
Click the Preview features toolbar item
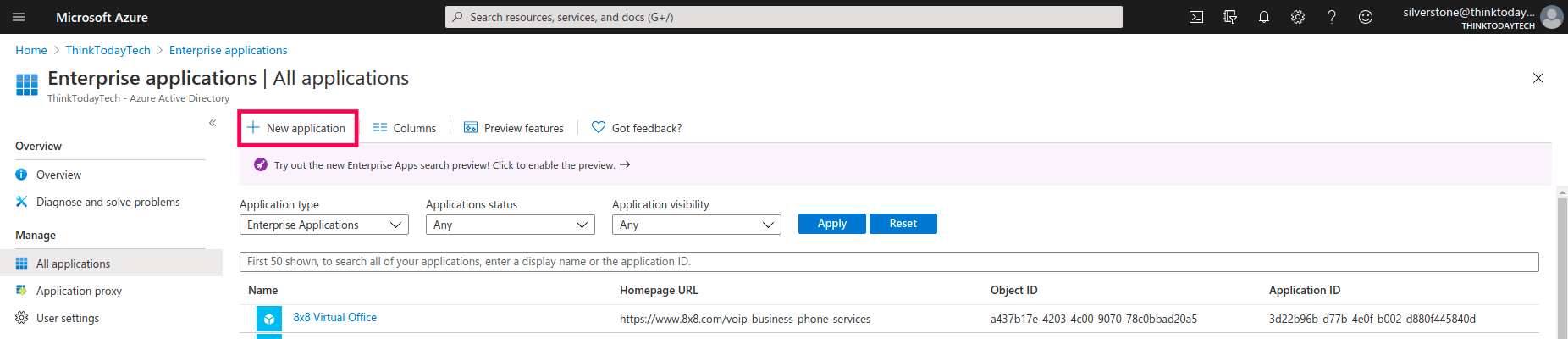[x=514, y=128]
